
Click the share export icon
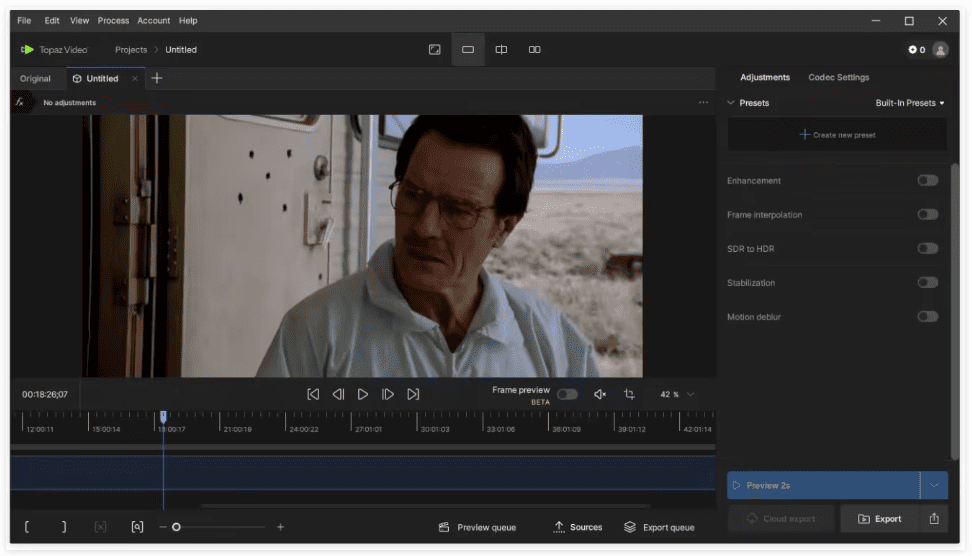tap(934, 519)
